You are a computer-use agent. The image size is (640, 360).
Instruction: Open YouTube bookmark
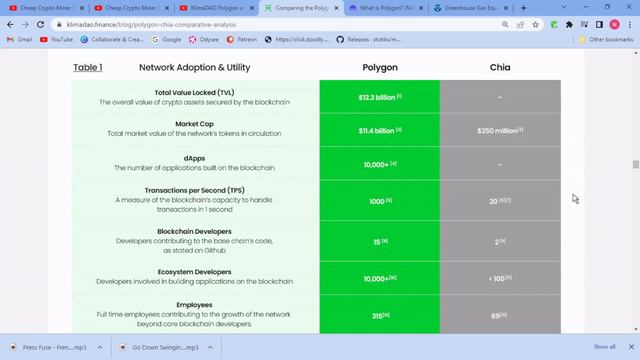click(56, 40)
